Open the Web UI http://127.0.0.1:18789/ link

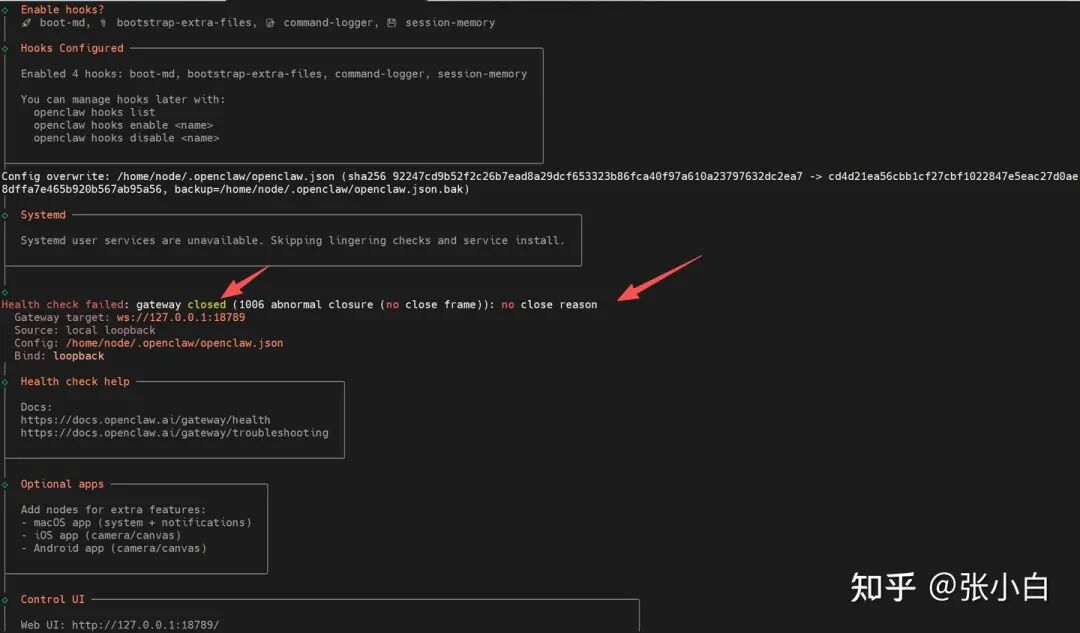(x=145, y=625)
